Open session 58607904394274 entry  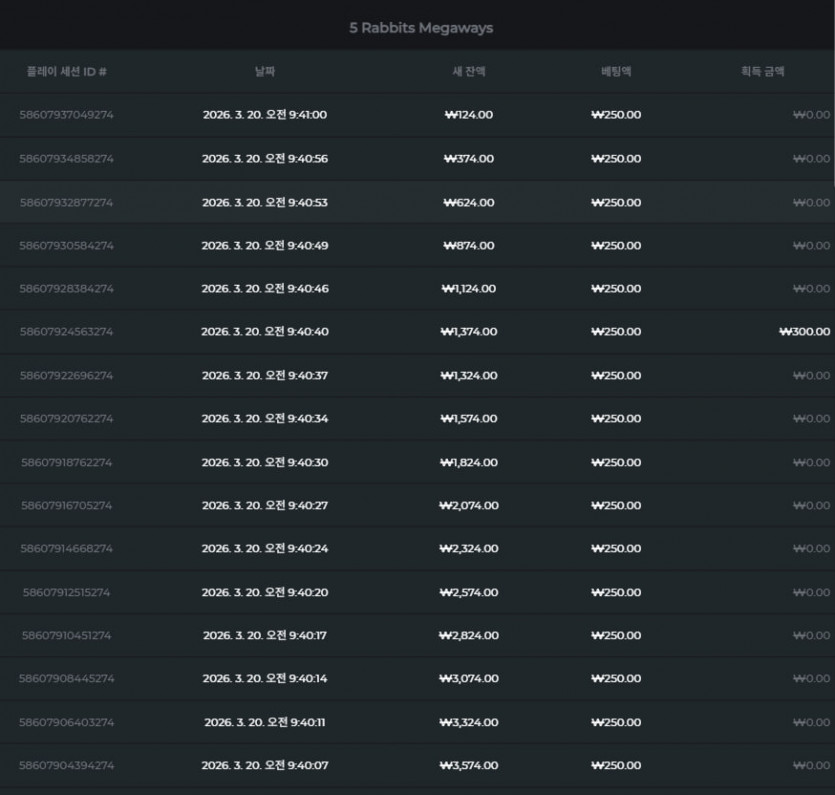click(x=66, y=765)
